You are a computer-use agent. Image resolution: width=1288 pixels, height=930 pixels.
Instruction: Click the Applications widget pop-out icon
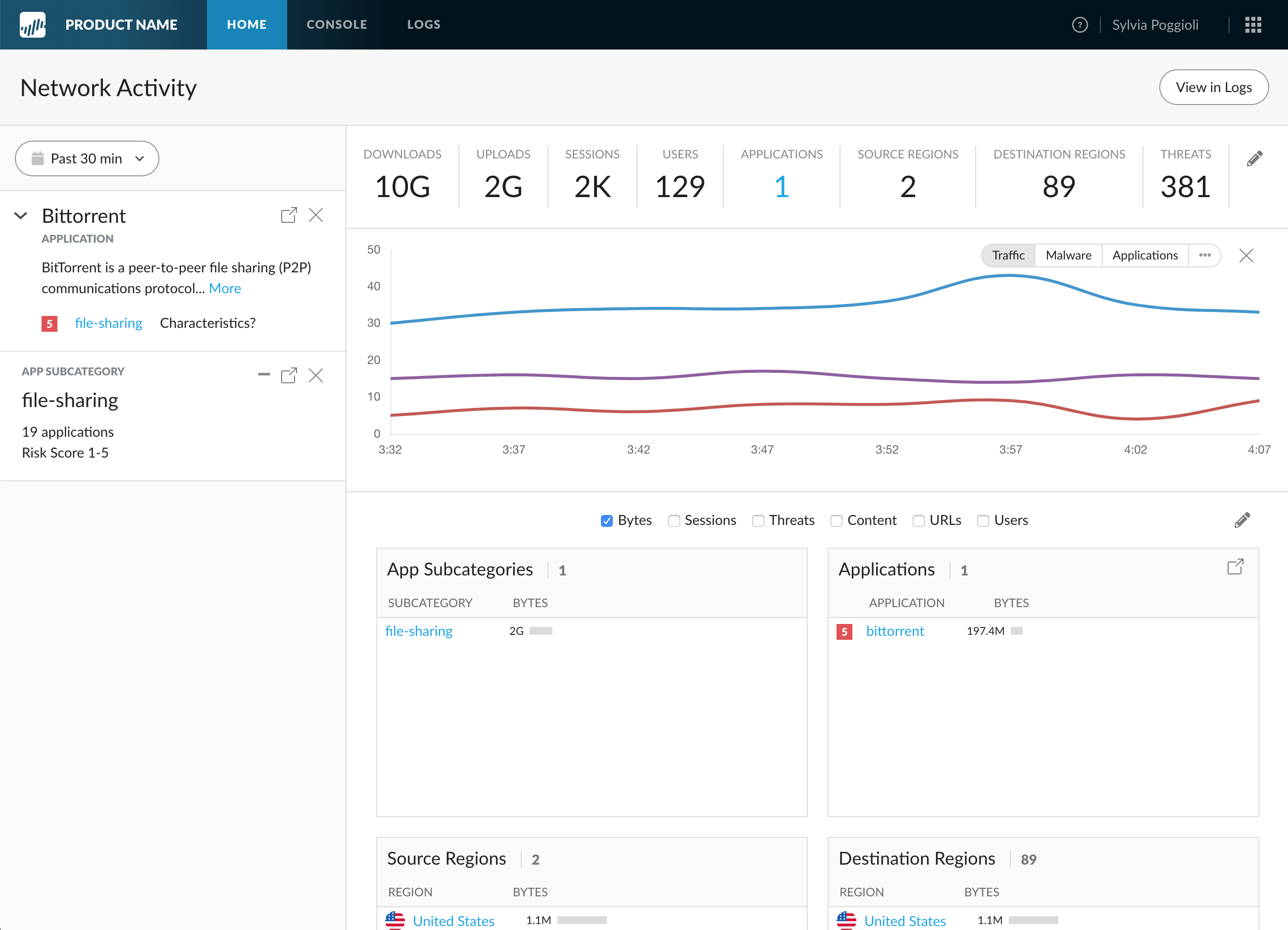[x=1235, y=567]
